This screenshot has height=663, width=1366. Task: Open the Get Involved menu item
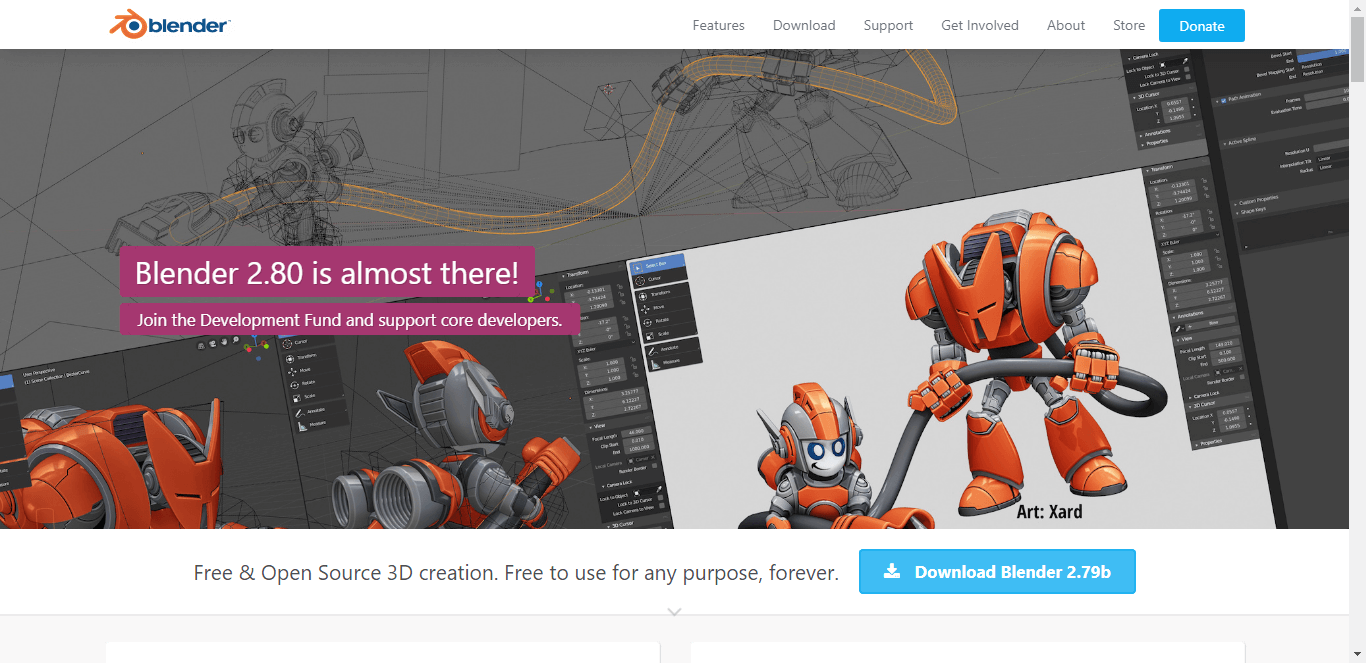980,25
